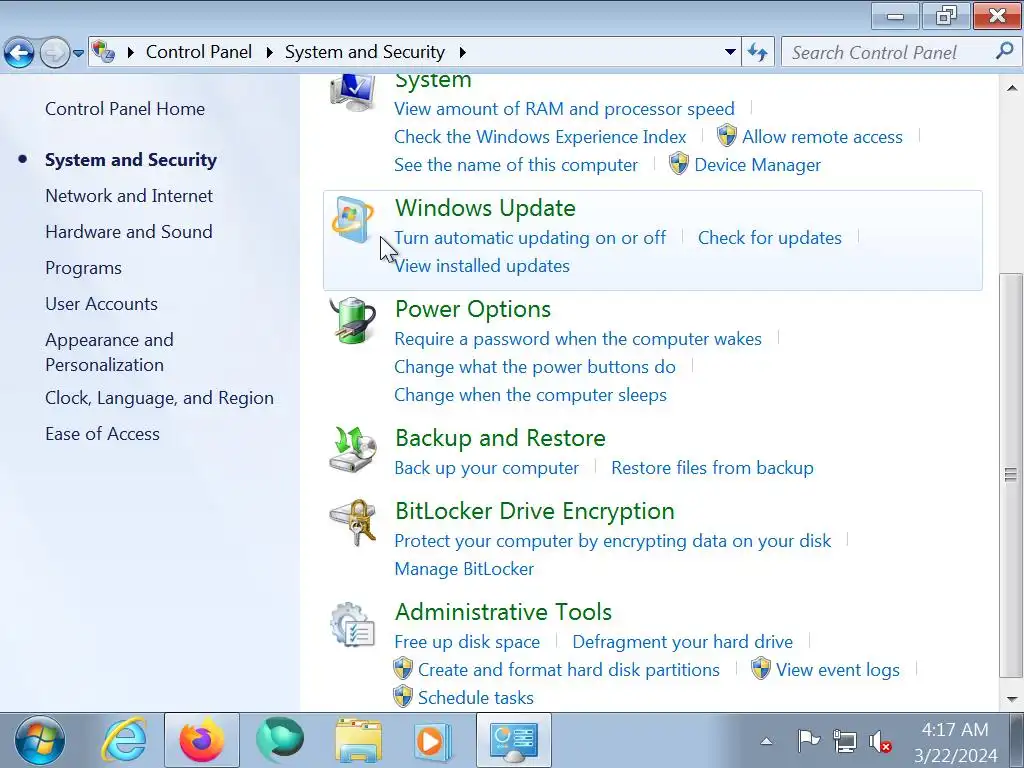
Task: Go to Control Panel Home
Action: [x=125, y=108]
